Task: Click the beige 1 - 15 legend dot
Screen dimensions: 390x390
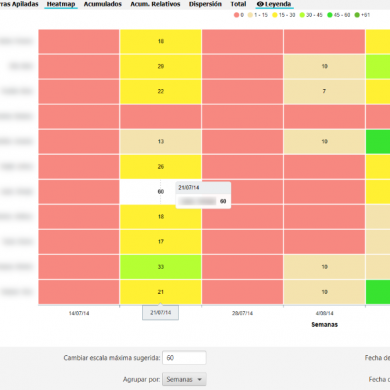Action: pos(250,15)
